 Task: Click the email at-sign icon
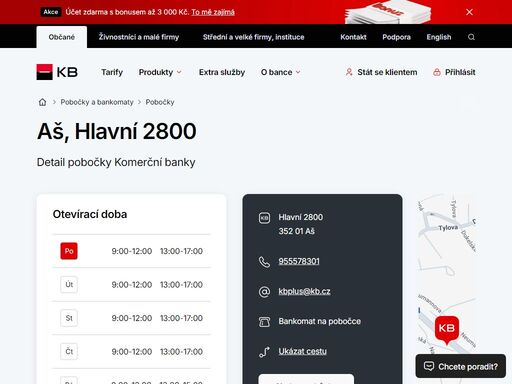(264, 292)
